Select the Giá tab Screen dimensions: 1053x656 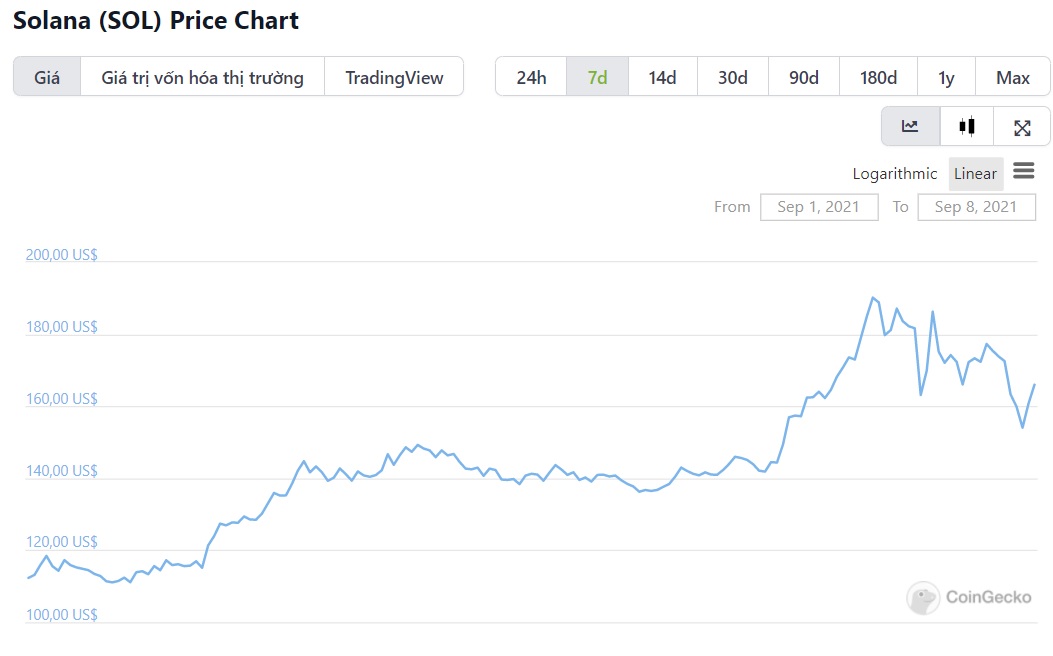tap(47, 77)
